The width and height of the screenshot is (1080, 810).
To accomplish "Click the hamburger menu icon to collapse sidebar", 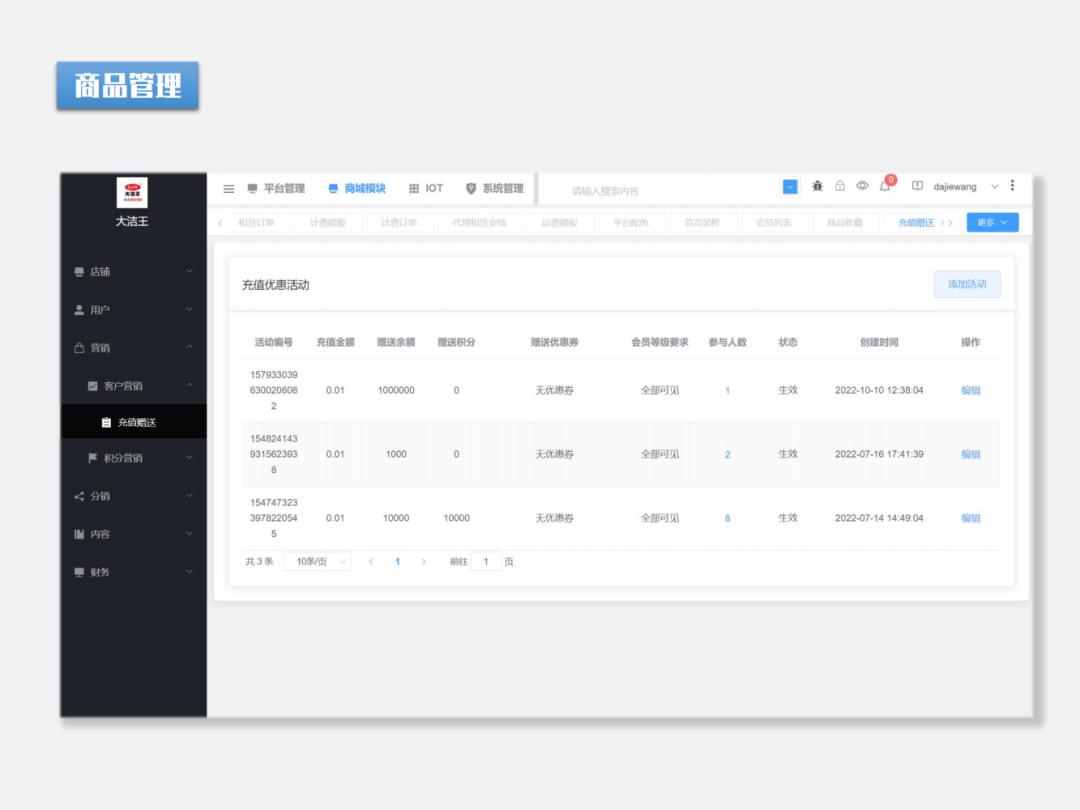I will point(228,187).
